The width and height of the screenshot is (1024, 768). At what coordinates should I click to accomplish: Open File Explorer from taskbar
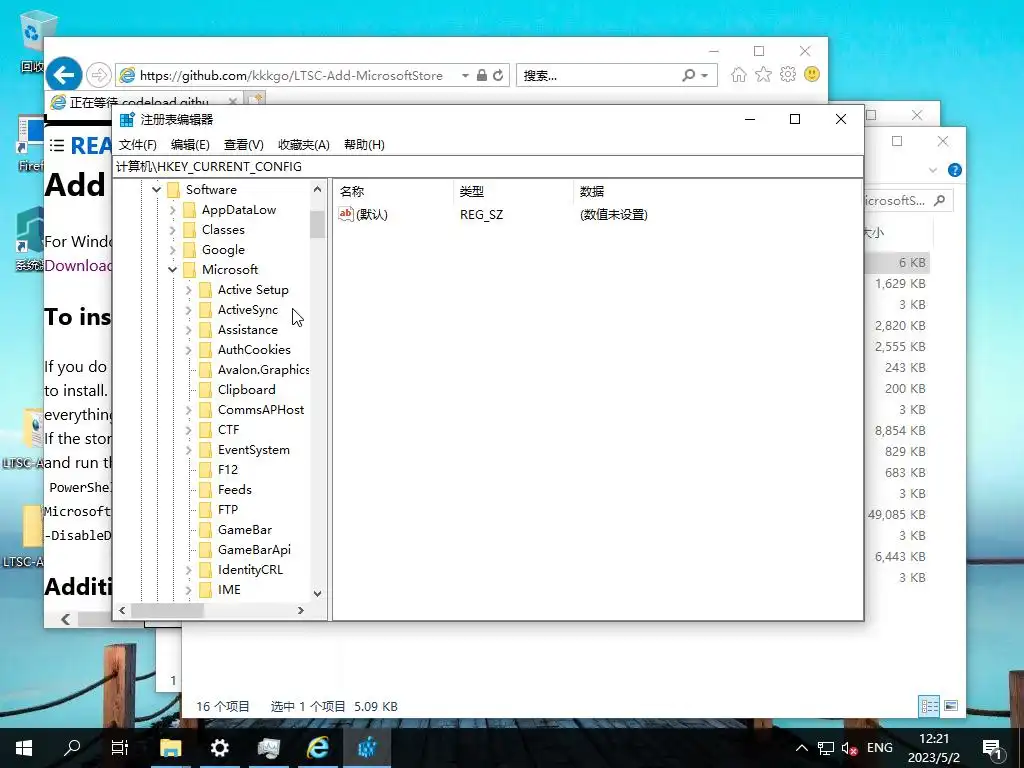[170, 748]
